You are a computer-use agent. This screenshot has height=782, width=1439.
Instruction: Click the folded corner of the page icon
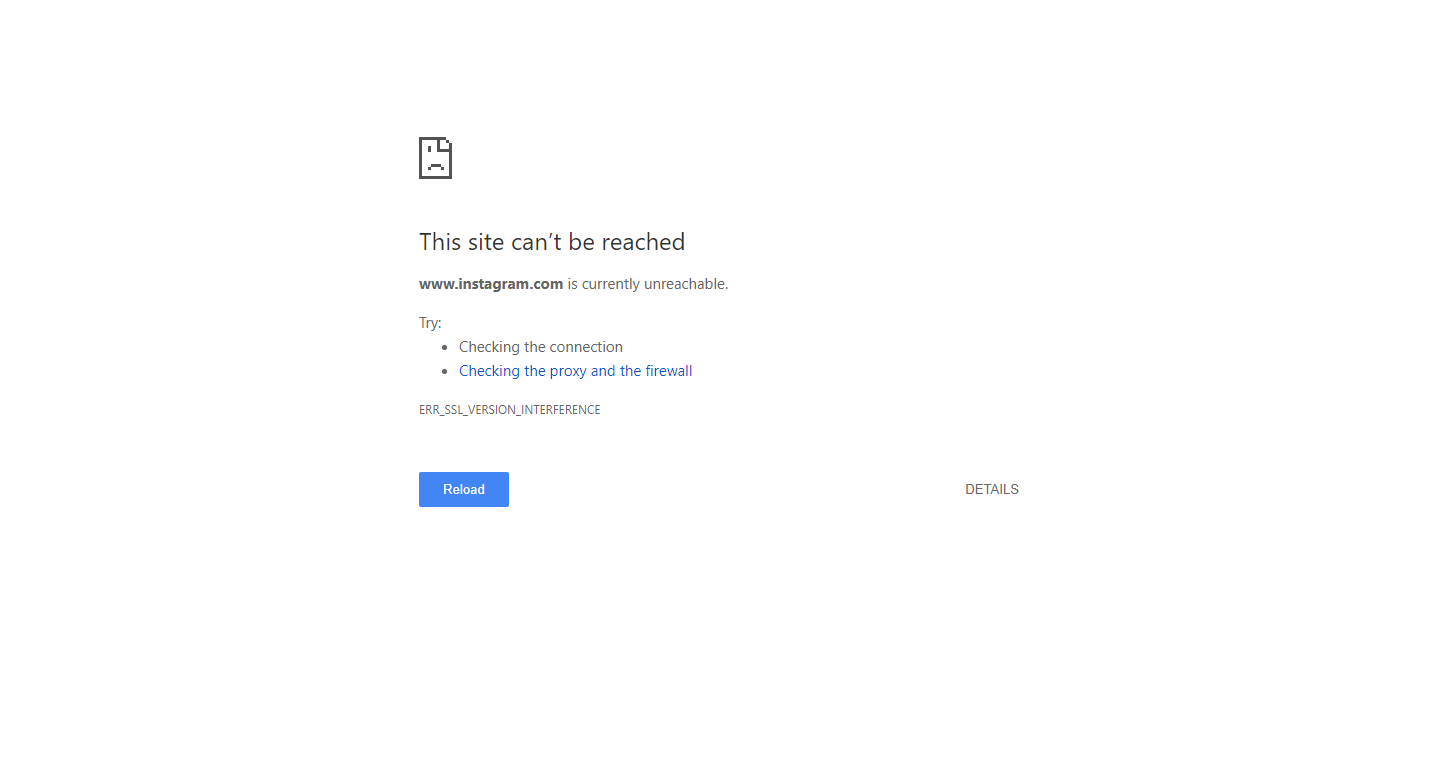click(x=446, y=143)
